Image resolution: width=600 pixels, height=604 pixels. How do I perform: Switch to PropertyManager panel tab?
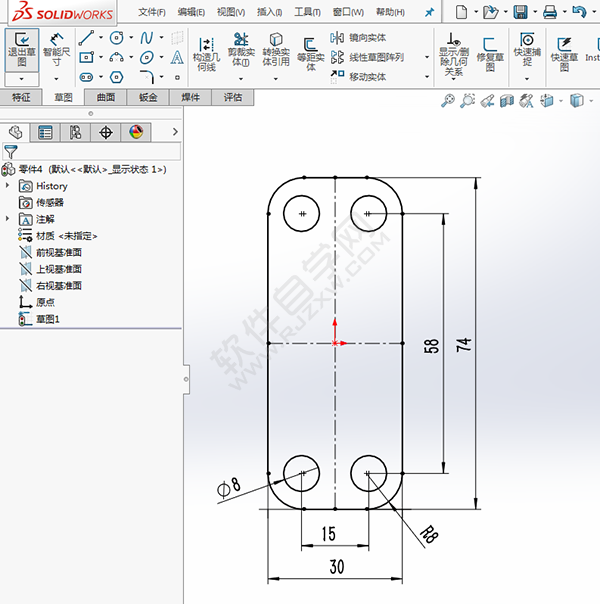45,133
